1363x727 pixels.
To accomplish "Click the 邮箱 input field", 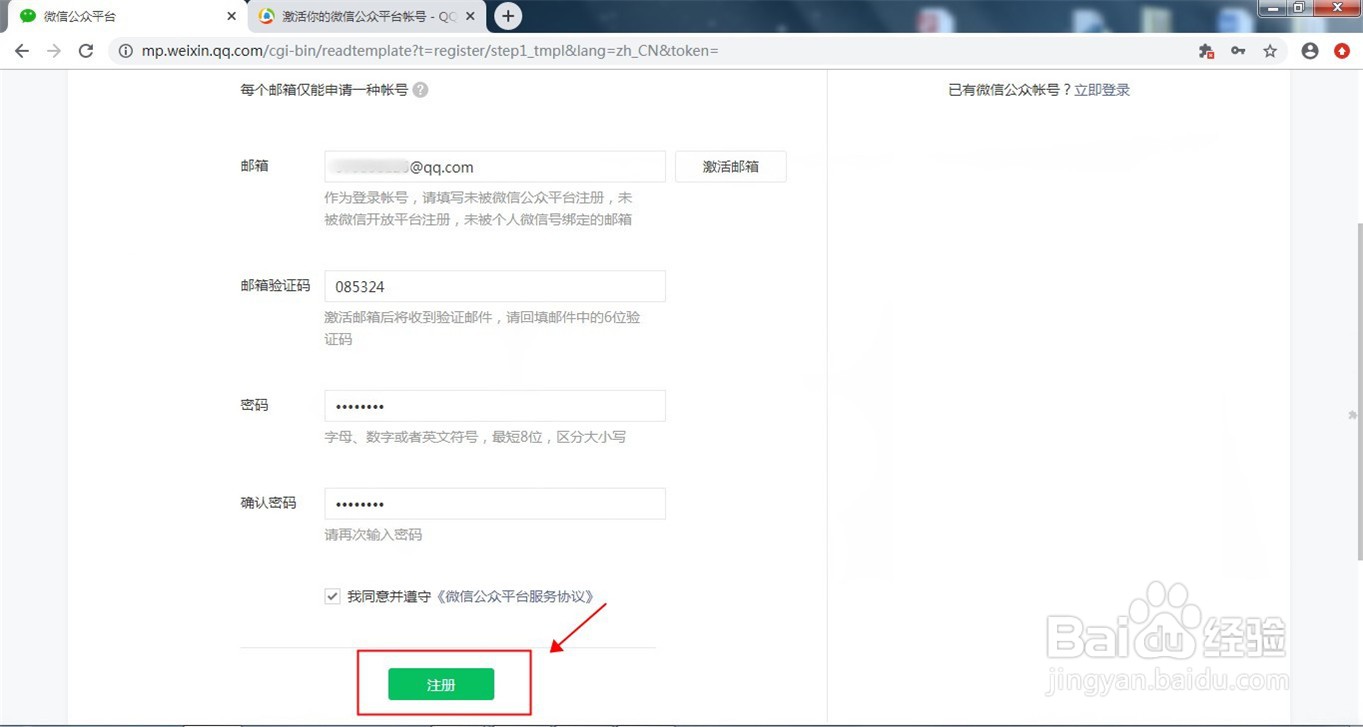I will (x=495, y=167).
